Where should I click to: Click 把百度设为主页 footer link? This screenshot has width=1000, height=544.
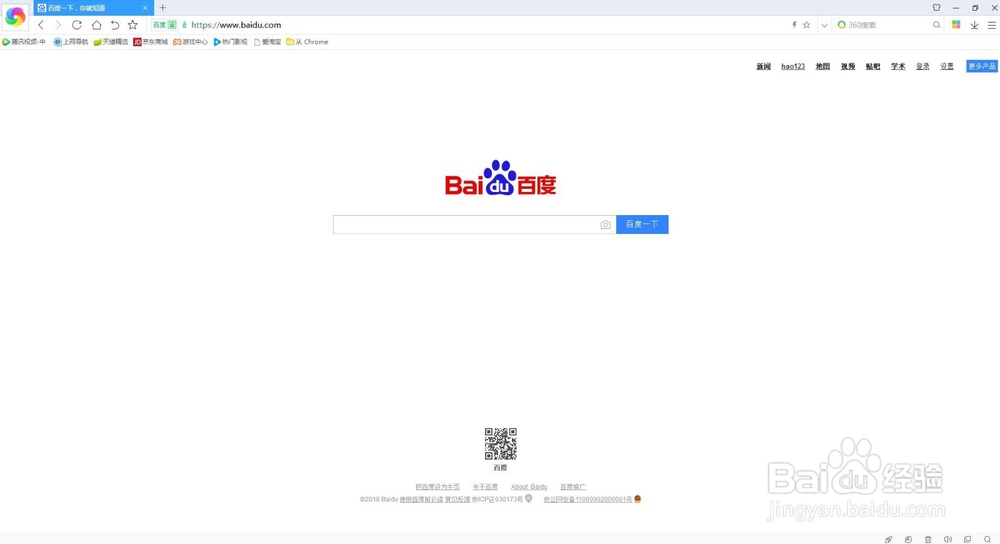[438, 487]
